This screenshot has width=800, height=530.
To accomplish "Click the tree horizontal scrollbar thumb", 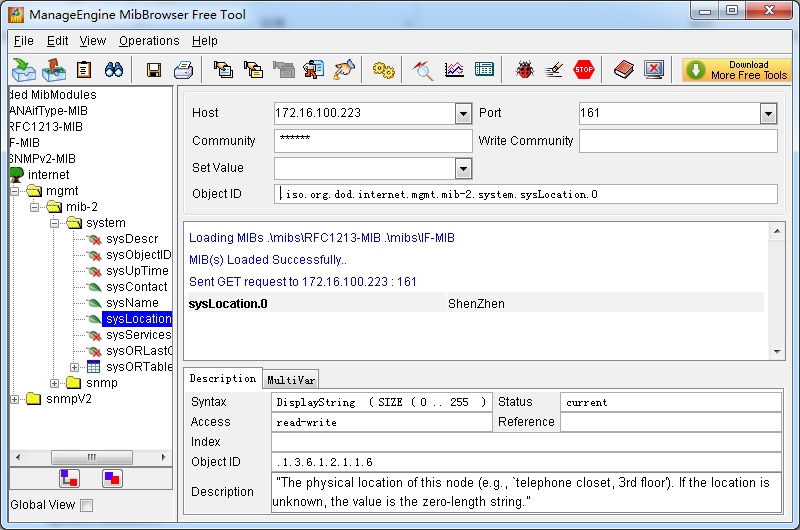I will [x=92, y=457].
